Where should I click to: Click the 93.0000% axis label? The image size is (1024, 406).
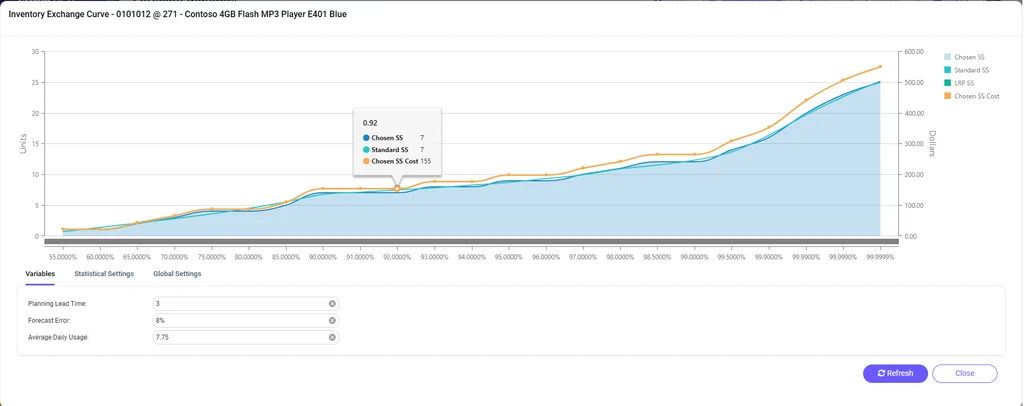pos(434,257)
